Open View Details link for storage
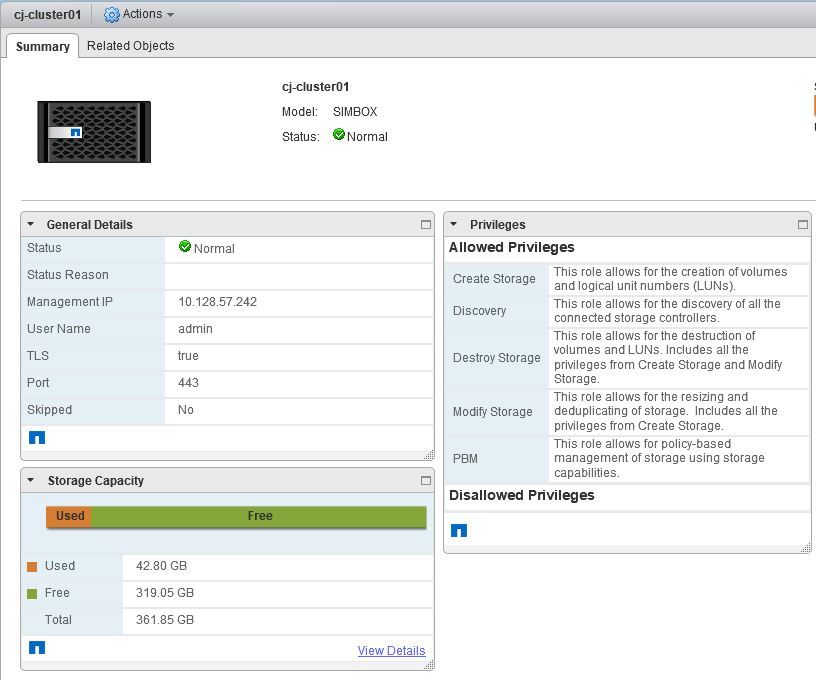The height and width of the screenshot is (680, 816). click(x=391, y=651)
